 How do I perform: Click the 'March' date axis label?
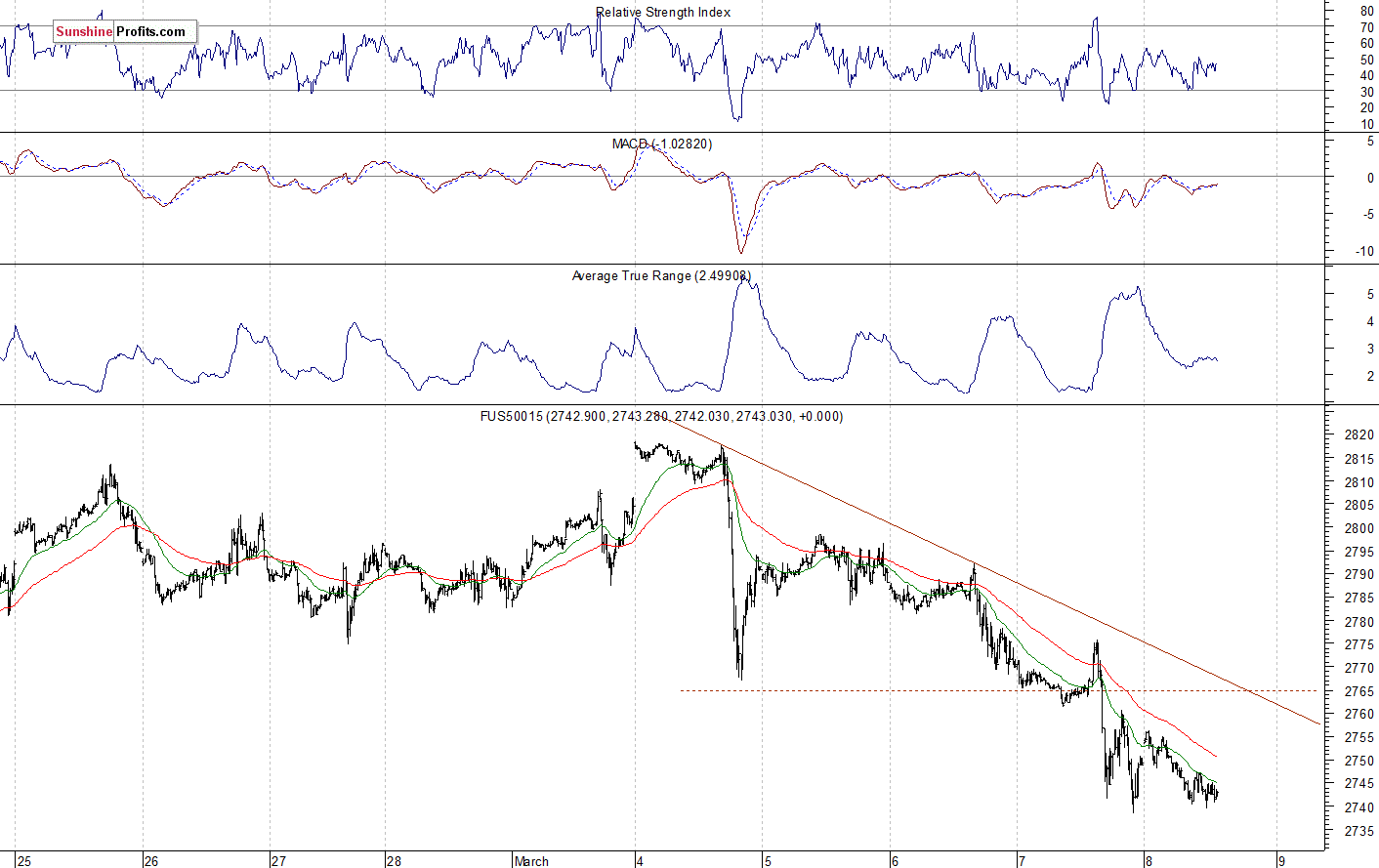click(532, 861)
